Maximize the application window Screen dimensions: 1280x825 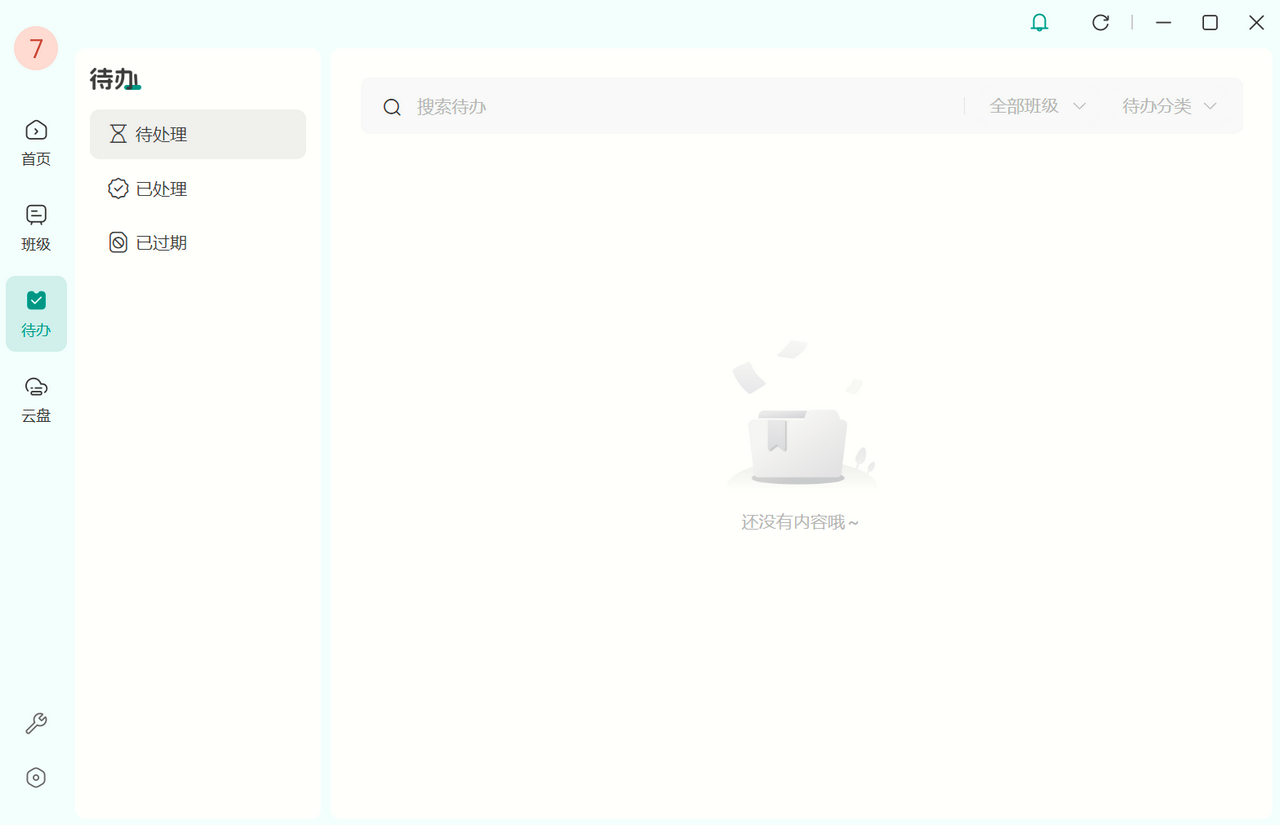point(1210,22)
